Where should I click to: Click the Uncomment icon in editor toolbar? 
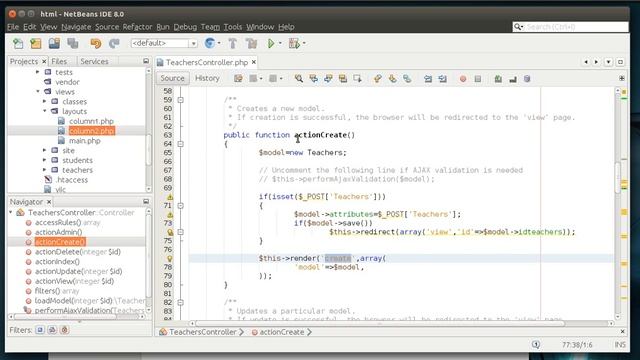[513, 78]
